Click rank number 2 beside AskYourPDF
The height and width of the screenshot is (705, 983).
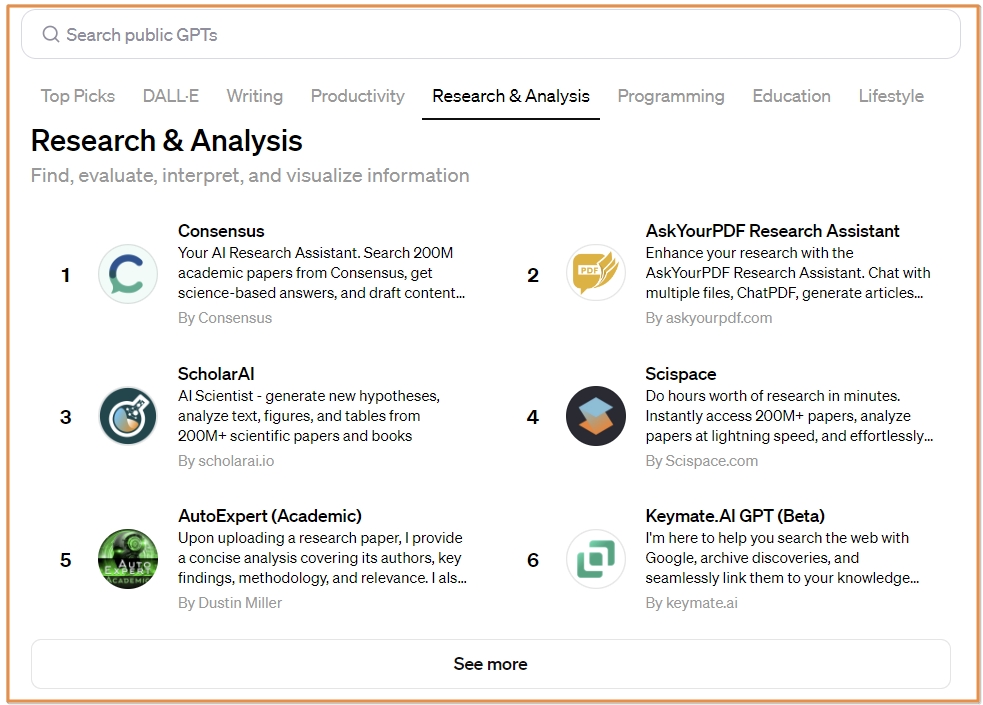pos(533,275)
